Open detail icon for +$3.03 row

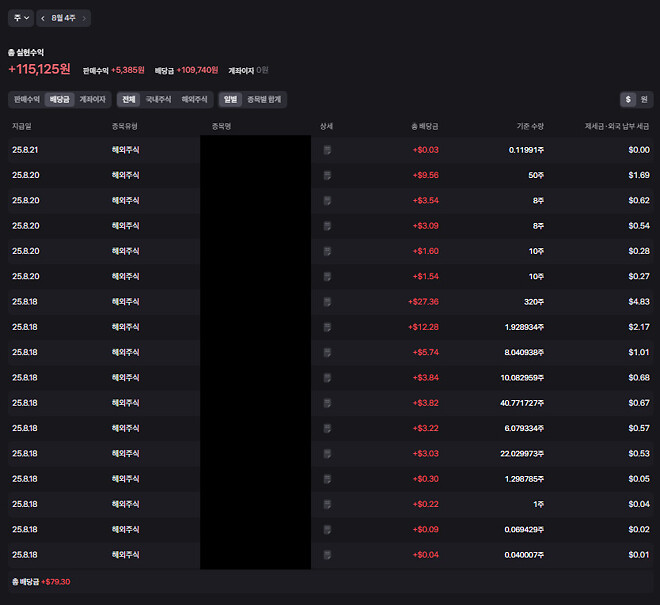tap(327, 453)
